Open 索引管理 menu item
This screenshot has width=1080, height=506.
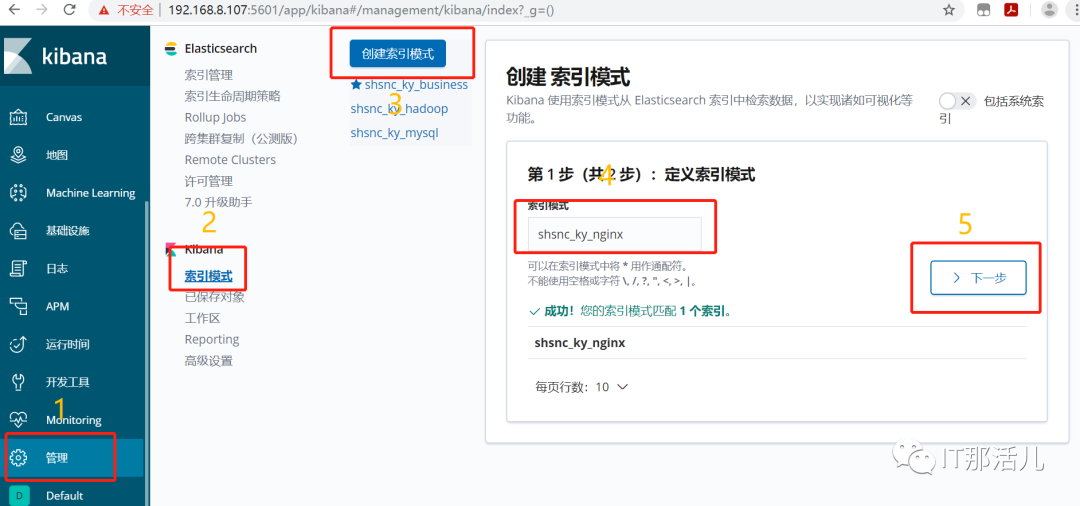209,75
